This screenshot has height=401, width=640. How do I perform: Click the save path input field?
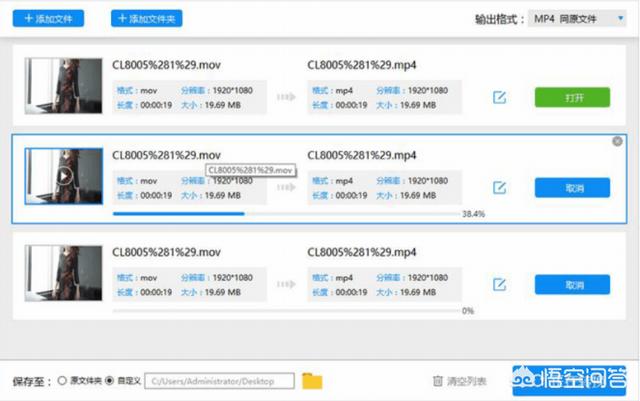(x=219, y=381)
